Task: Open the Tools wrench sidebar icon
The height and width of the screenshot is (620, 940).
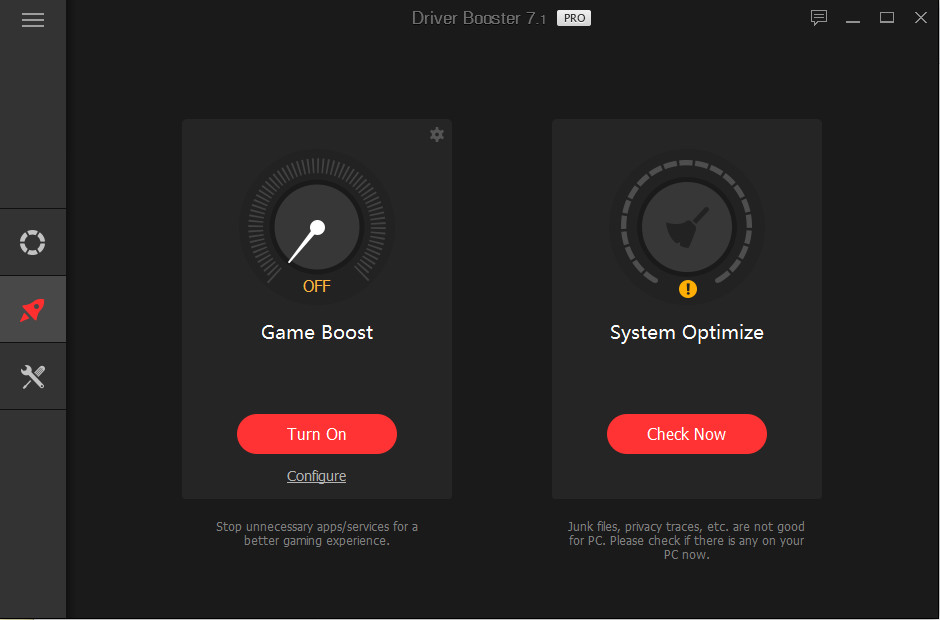Action: click(x=33, y=377)
